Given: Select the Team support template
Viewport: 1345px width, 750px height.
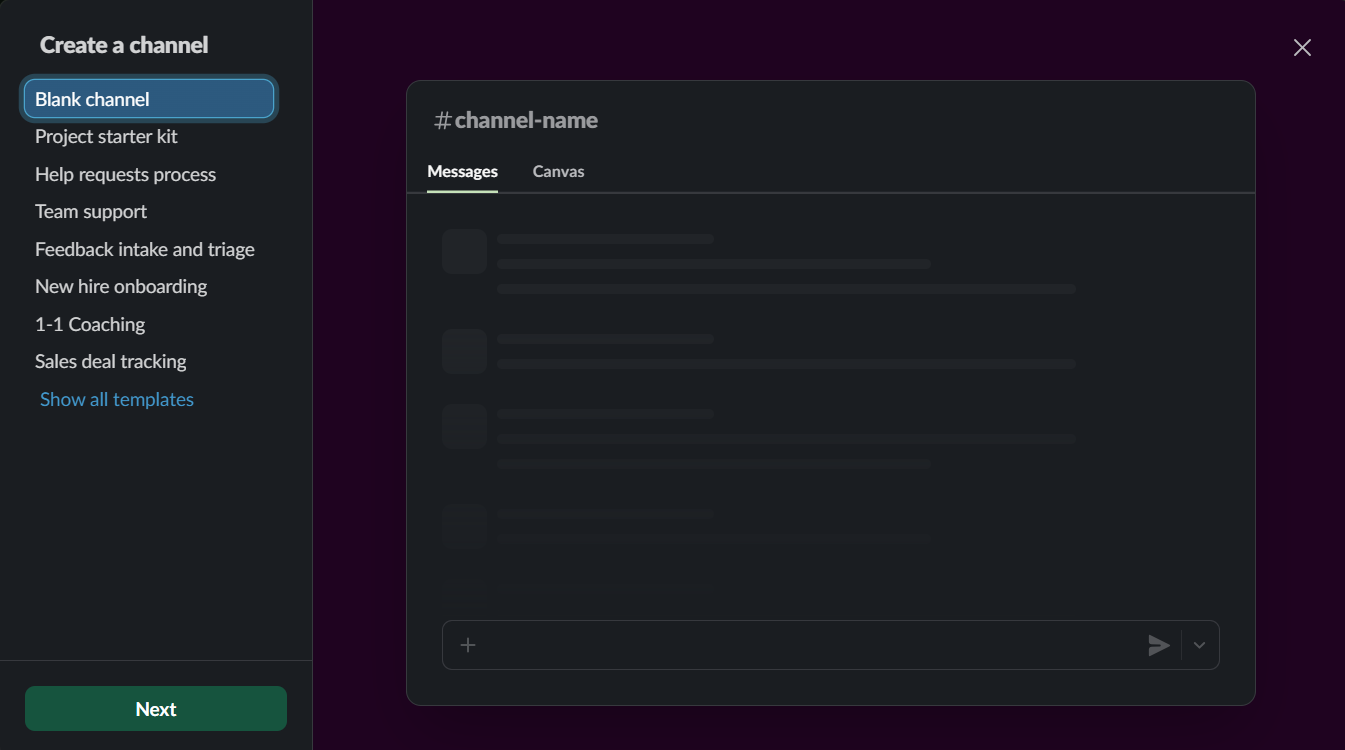Looking at the screenshot, I should (x=91, y=212).
